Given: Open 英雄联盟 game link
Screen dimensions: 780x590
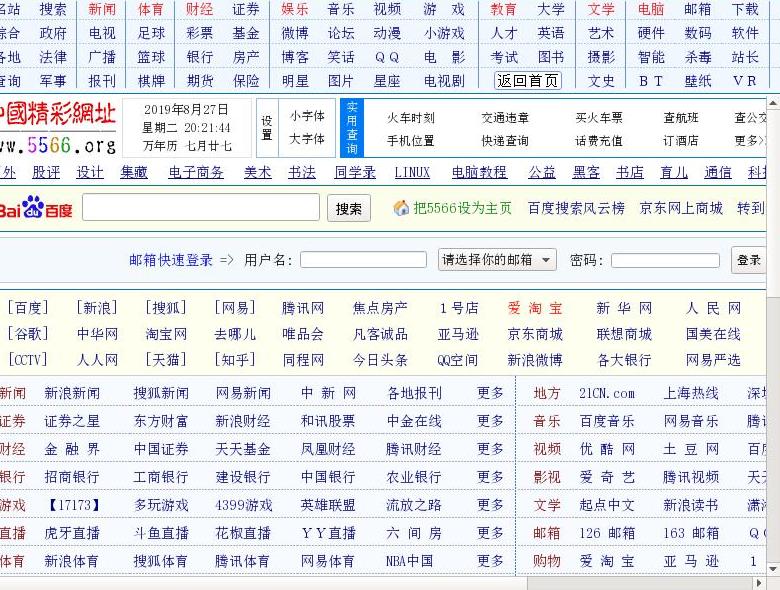Looking at the screenshot, I should pyautogui.click(x=328, y=505).
